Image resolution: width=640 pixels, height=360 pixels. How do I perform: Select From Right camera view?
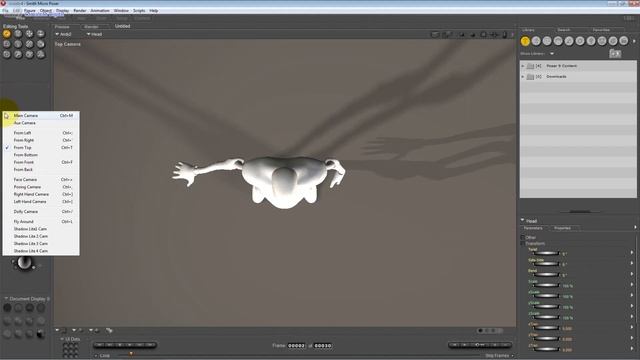coord(41,140)
